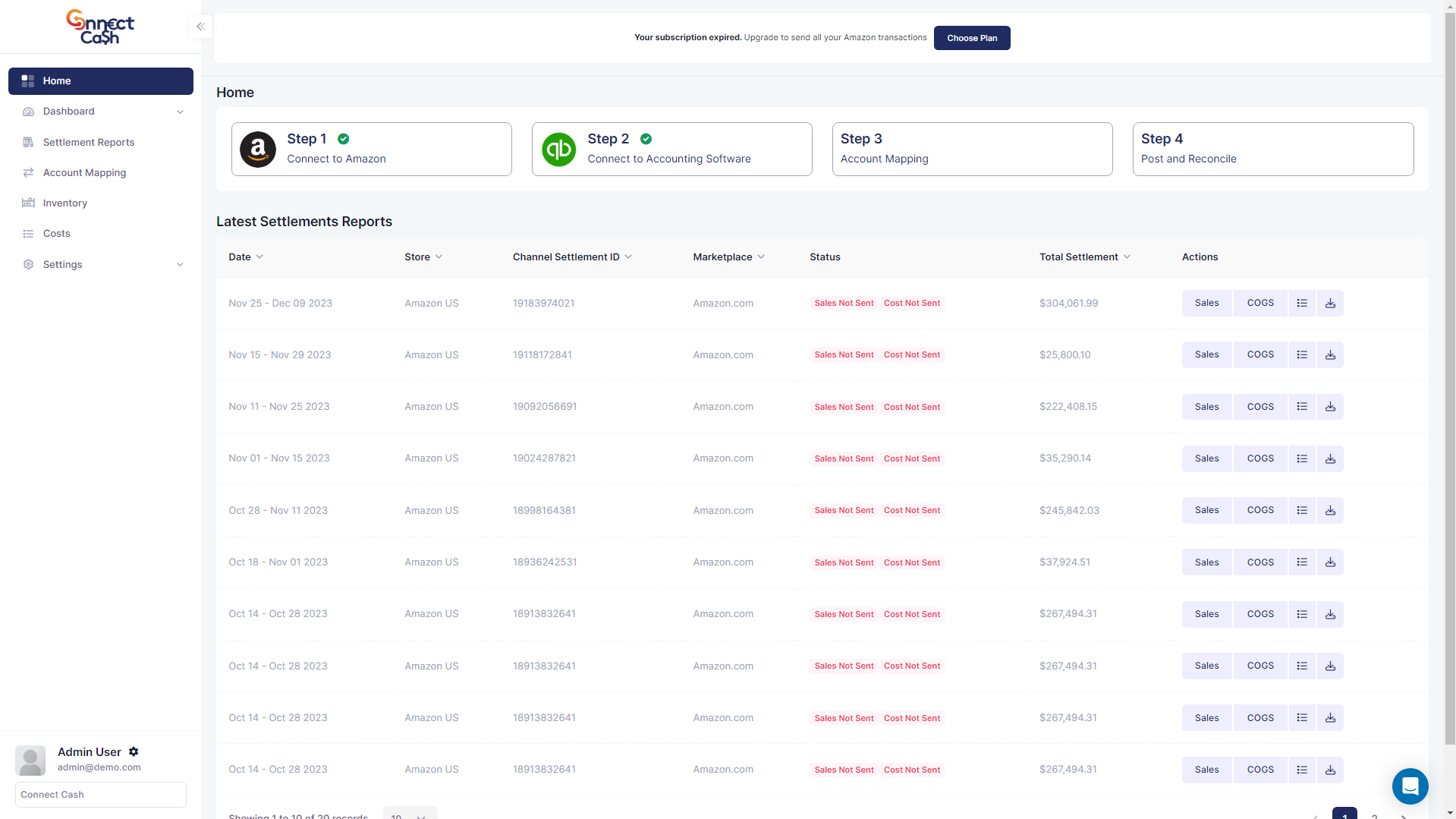Collapse the sidebar with double-chevron icon
Viewport: 1456px width, 819px height.
pos(200,27)
